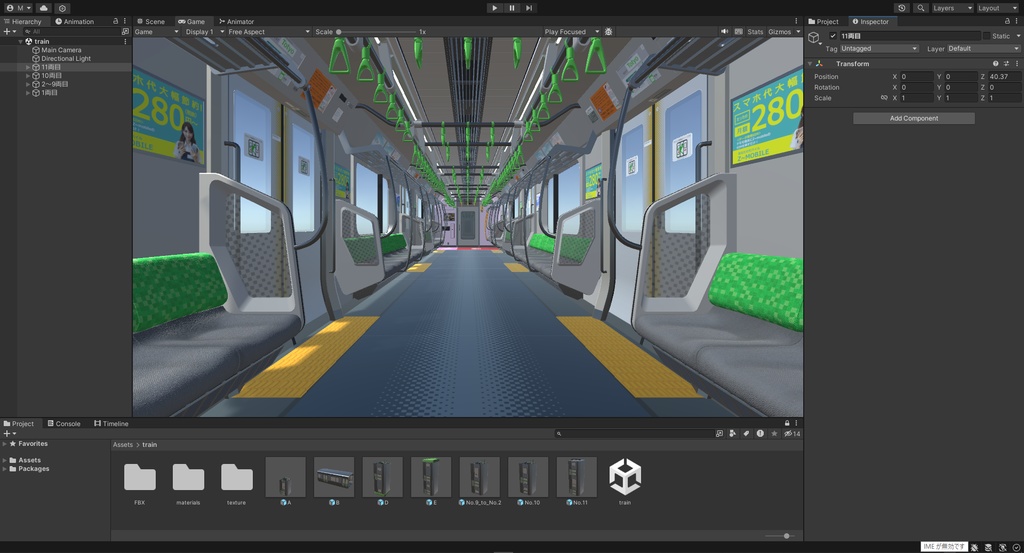Viewport: 1024px width, 553px height.
Task: Click the Position Z value field
Action: [1004, 76]
